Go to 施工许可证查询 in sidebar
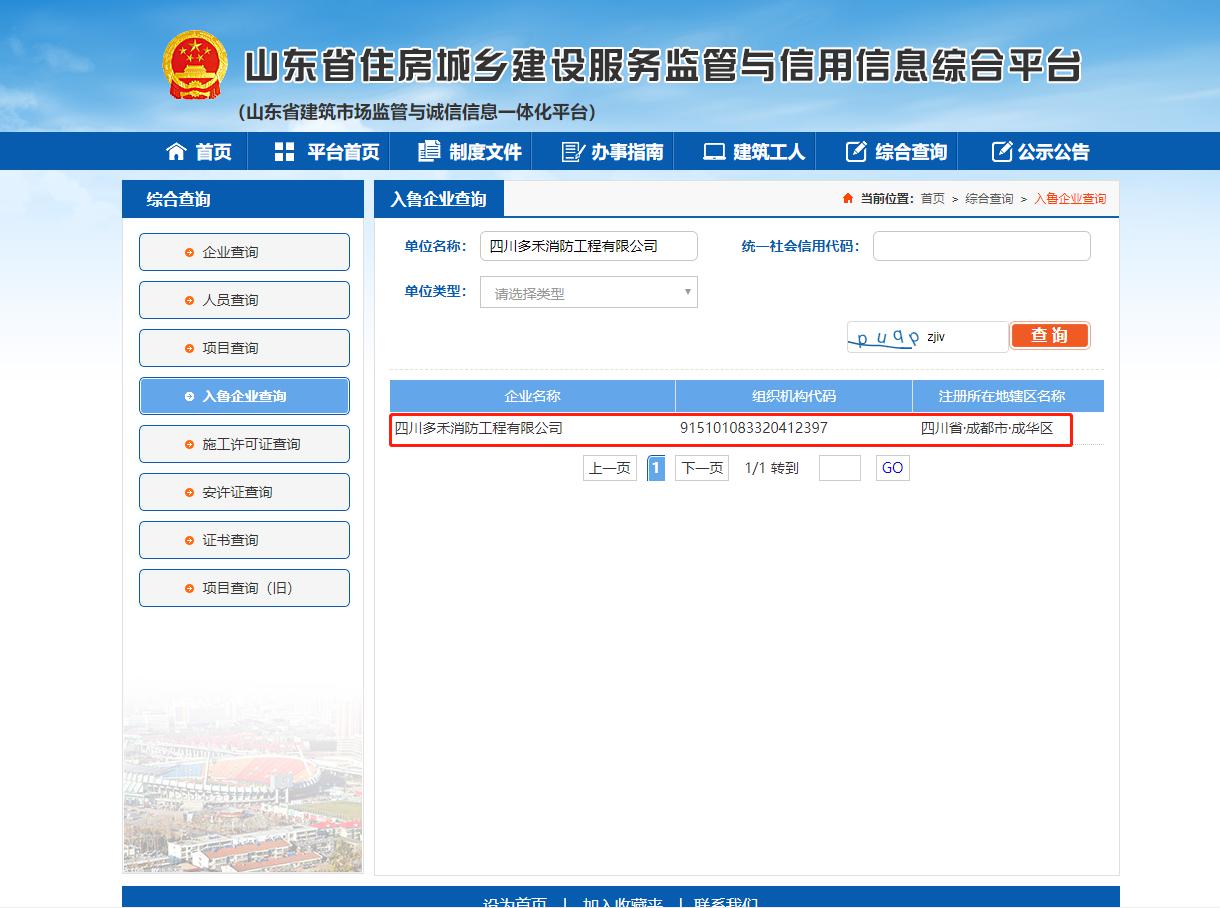 tap(244, 444)
